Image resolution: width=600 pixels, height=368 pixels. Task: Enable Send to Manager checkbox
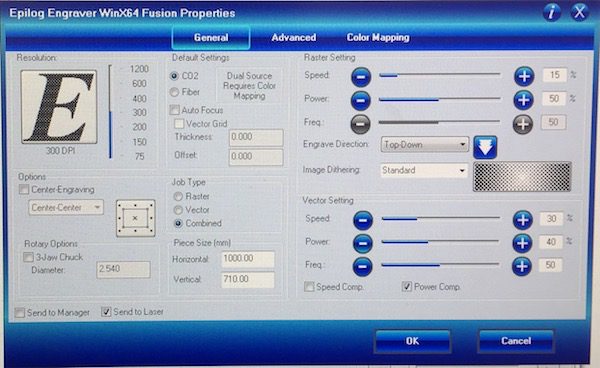(20, 313)
